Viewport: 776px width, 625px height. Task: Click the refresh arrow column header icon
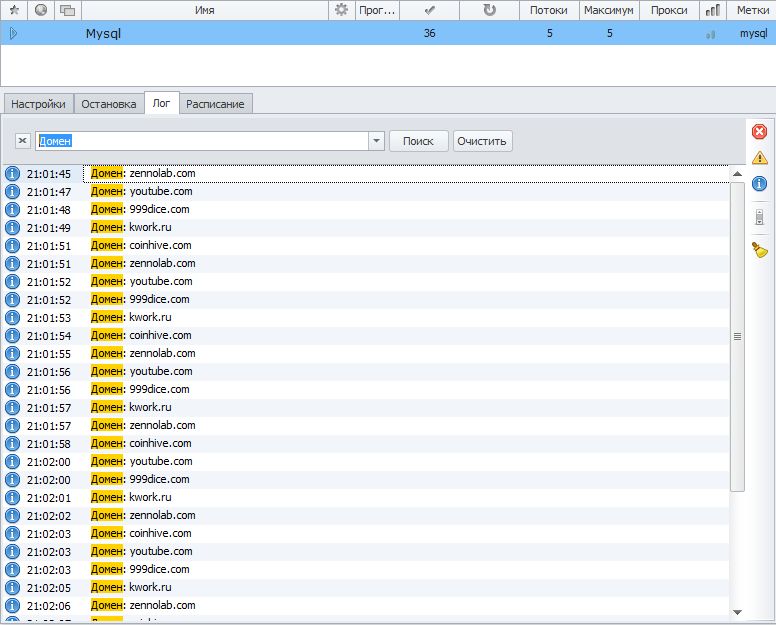click(489, 10)
